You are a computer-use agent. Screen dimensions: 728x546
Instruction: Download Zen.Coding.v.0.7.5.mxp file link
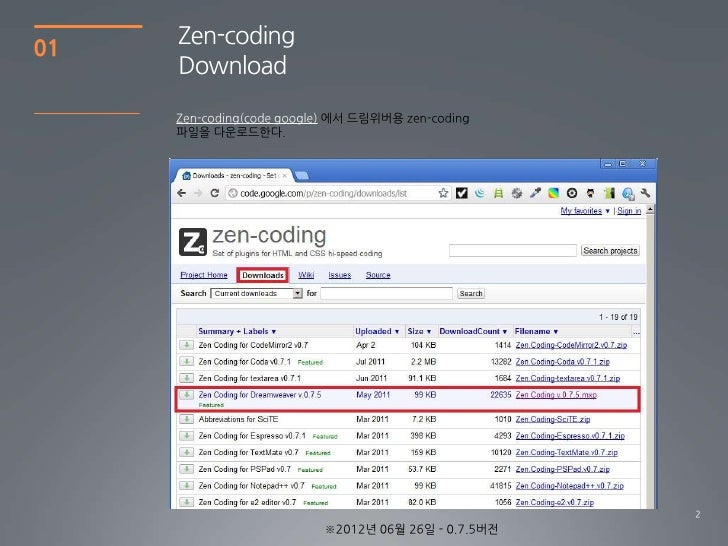pos(556,395)
